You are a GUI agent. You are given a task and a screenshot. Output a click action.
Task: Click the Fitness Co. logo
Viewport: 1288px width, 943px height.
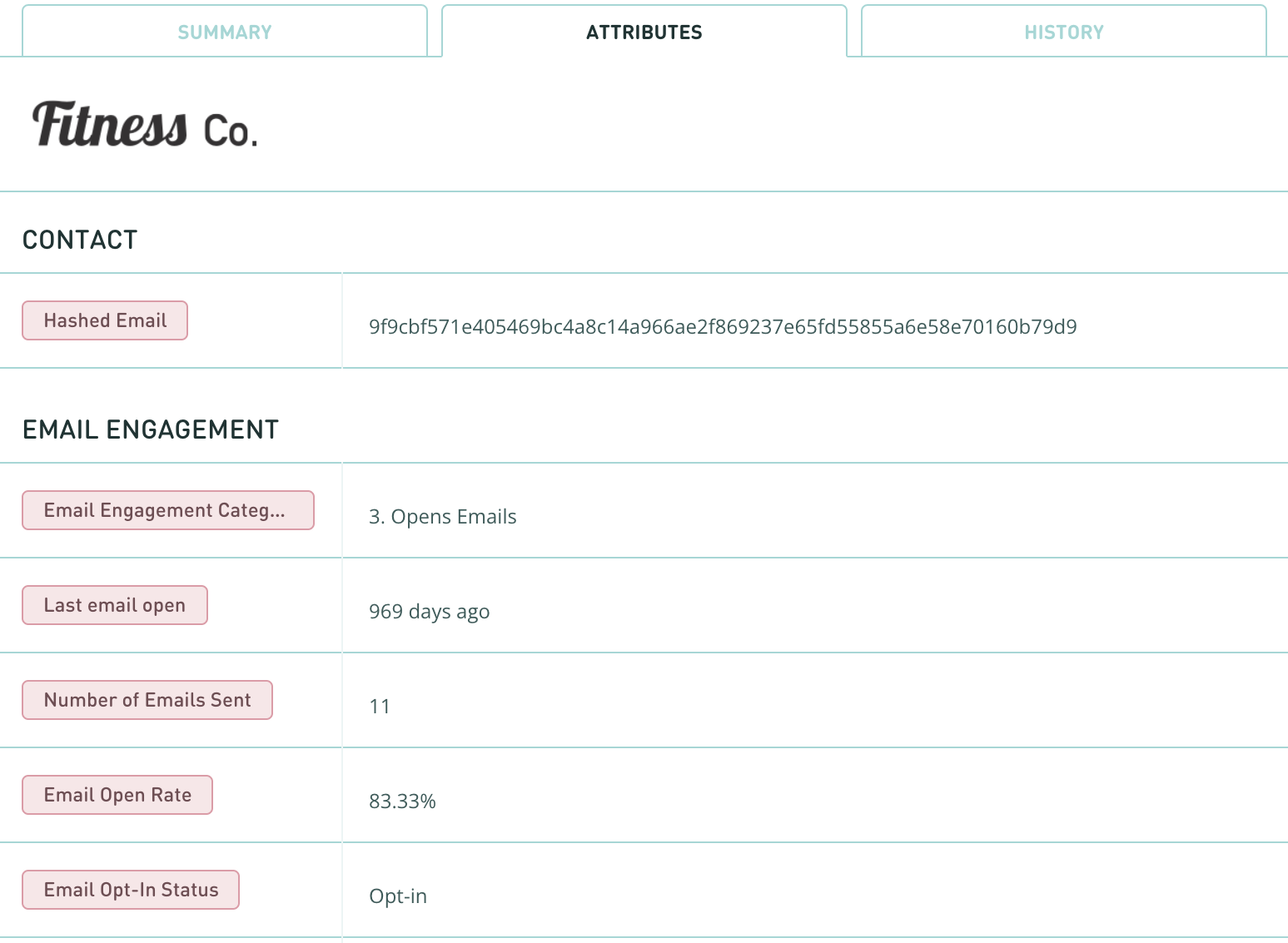145,125
